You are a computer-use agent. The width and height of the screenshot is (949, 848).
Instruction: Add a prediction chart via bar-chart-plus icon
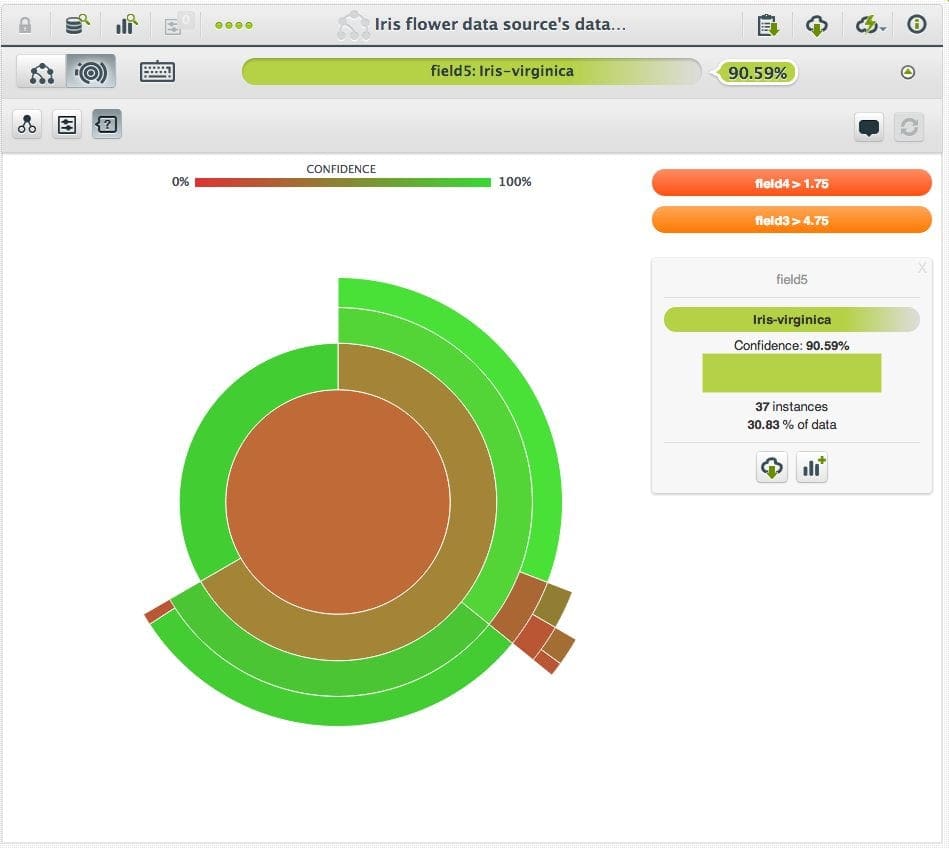click(x=812, y=466)
